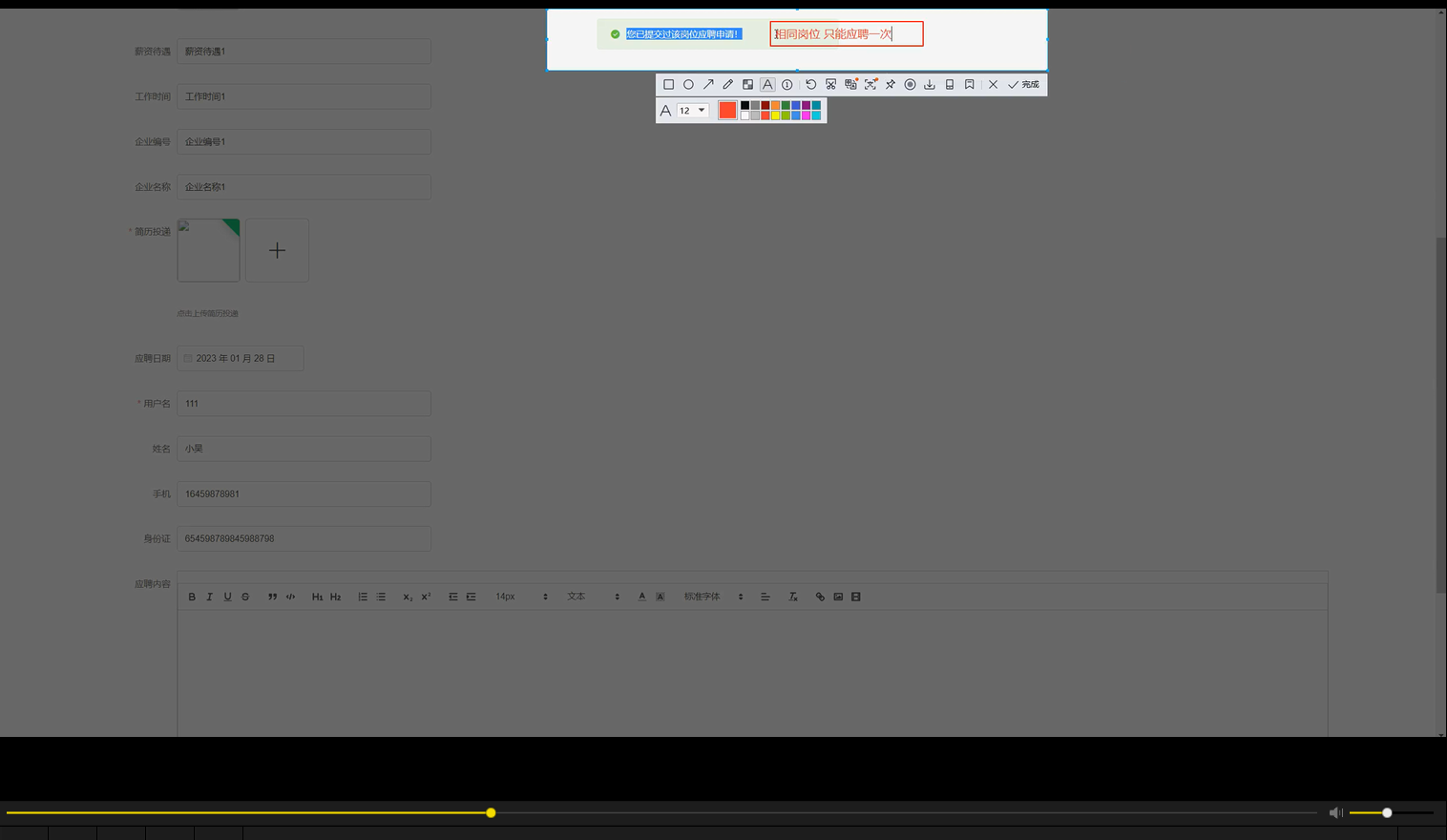Toggle blockquote formatting in editor
The width and height of the screenshot is (1447, 840).
tap(272, 597)
